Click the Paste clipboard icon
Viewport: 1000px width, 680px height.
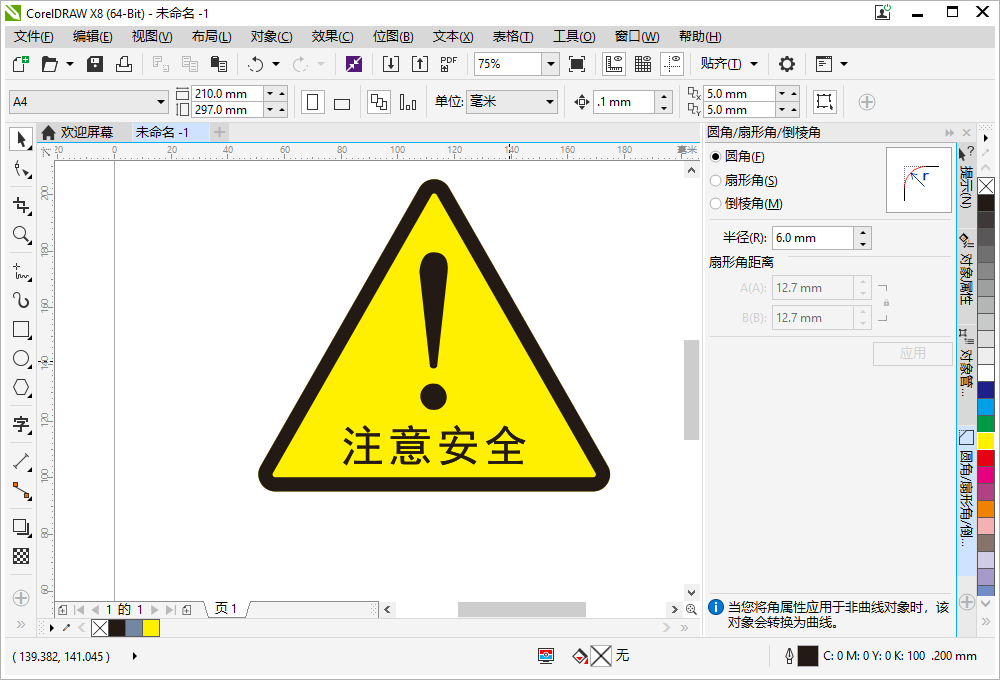coord(219,64)
